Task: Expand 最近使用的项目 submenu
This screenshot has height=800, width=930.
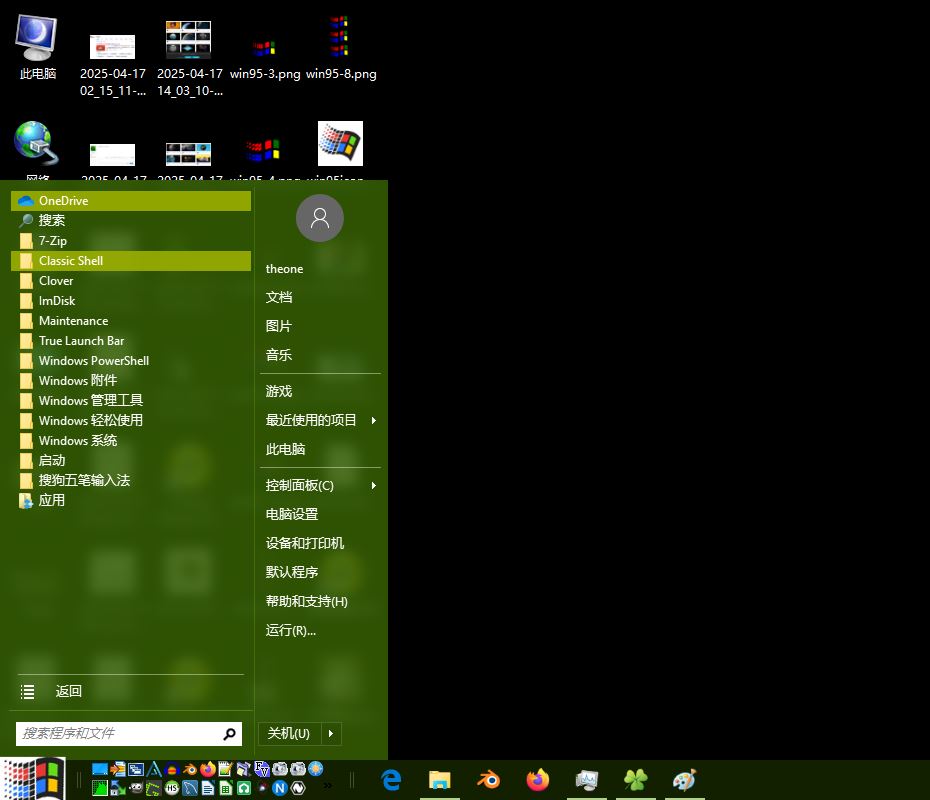Action: coord(311,420)
